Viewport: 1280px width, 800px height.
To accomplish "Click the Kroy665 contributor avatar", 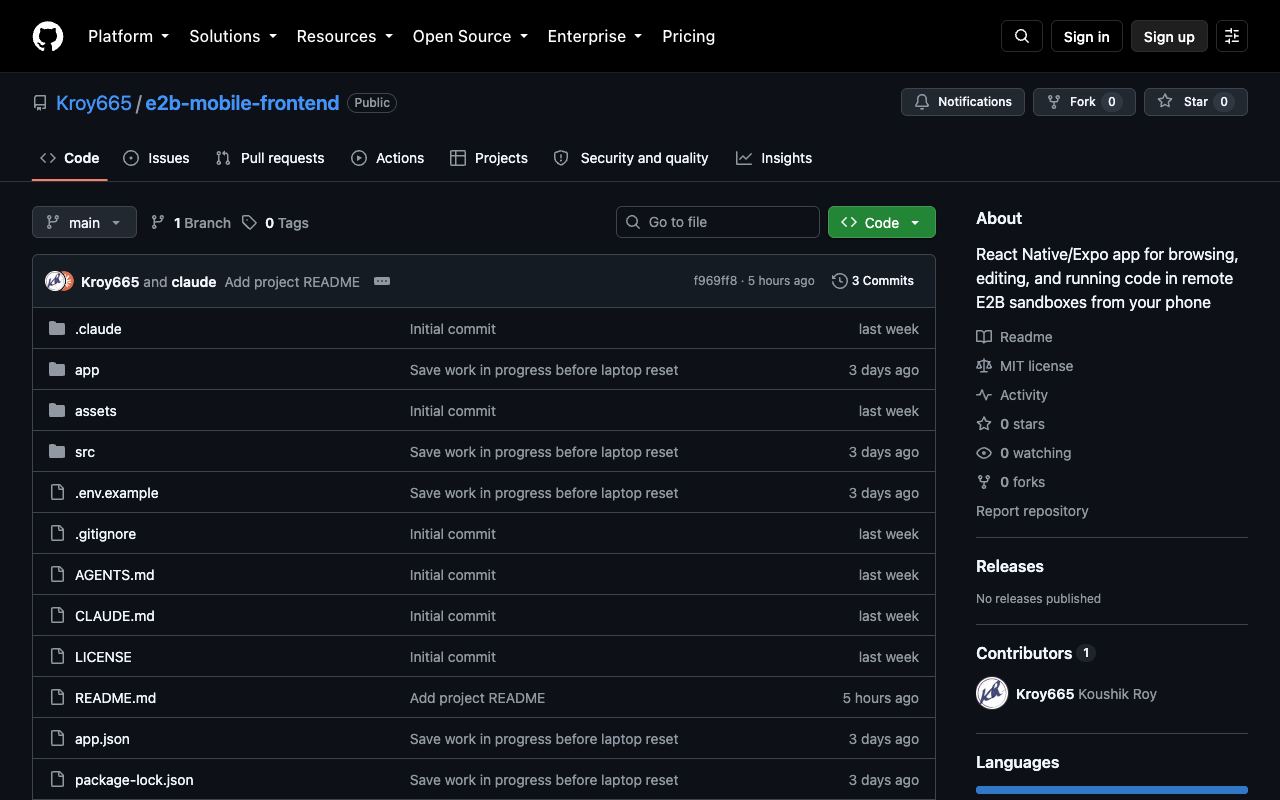I will click(992, 694).
